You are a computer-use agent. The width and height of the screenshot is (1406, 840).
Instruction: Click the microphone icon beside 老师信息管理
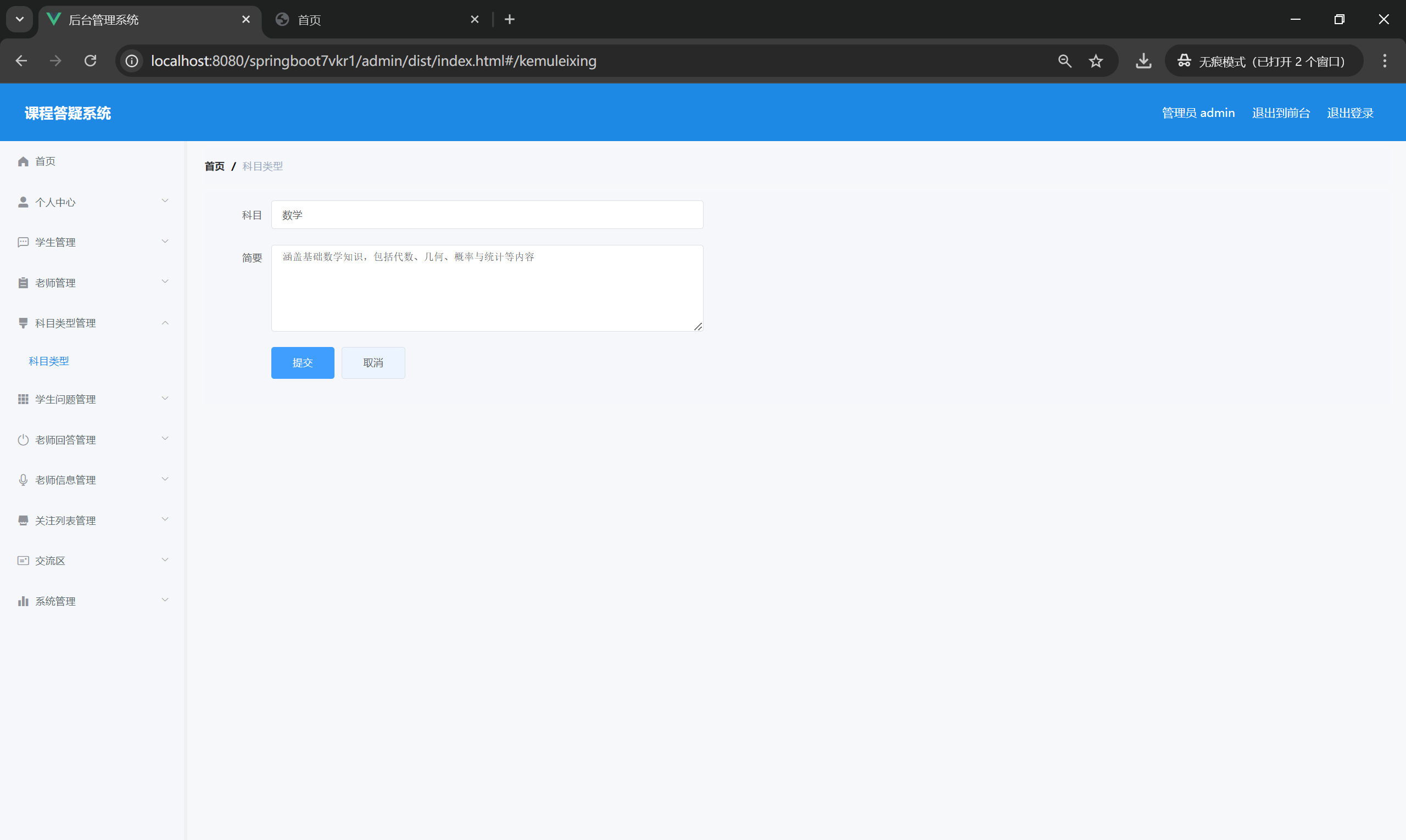pyautogui.click(x=23, y=480)
